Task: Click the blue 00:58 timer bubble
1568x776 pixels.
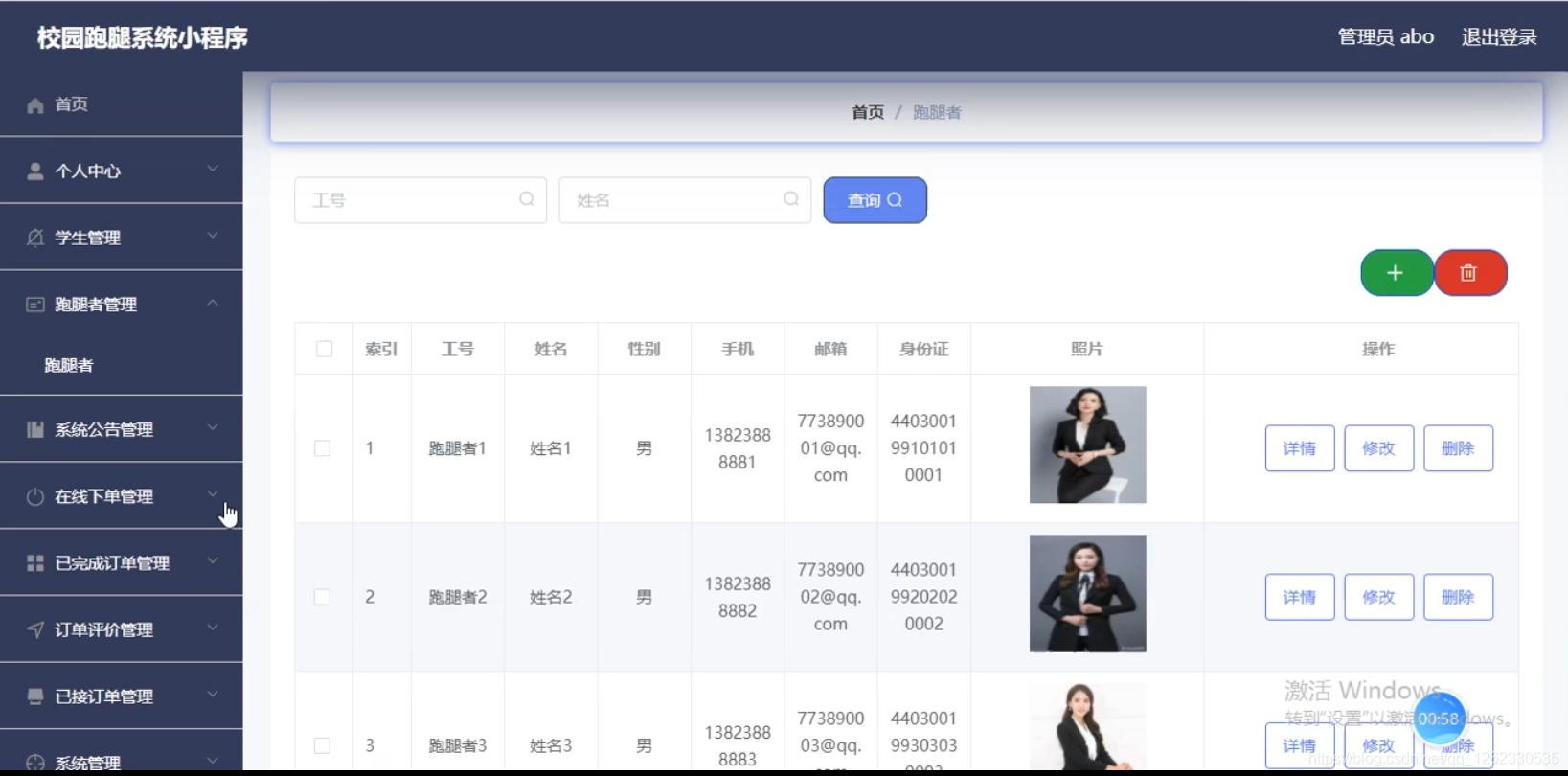Action: coord(1439,719)
